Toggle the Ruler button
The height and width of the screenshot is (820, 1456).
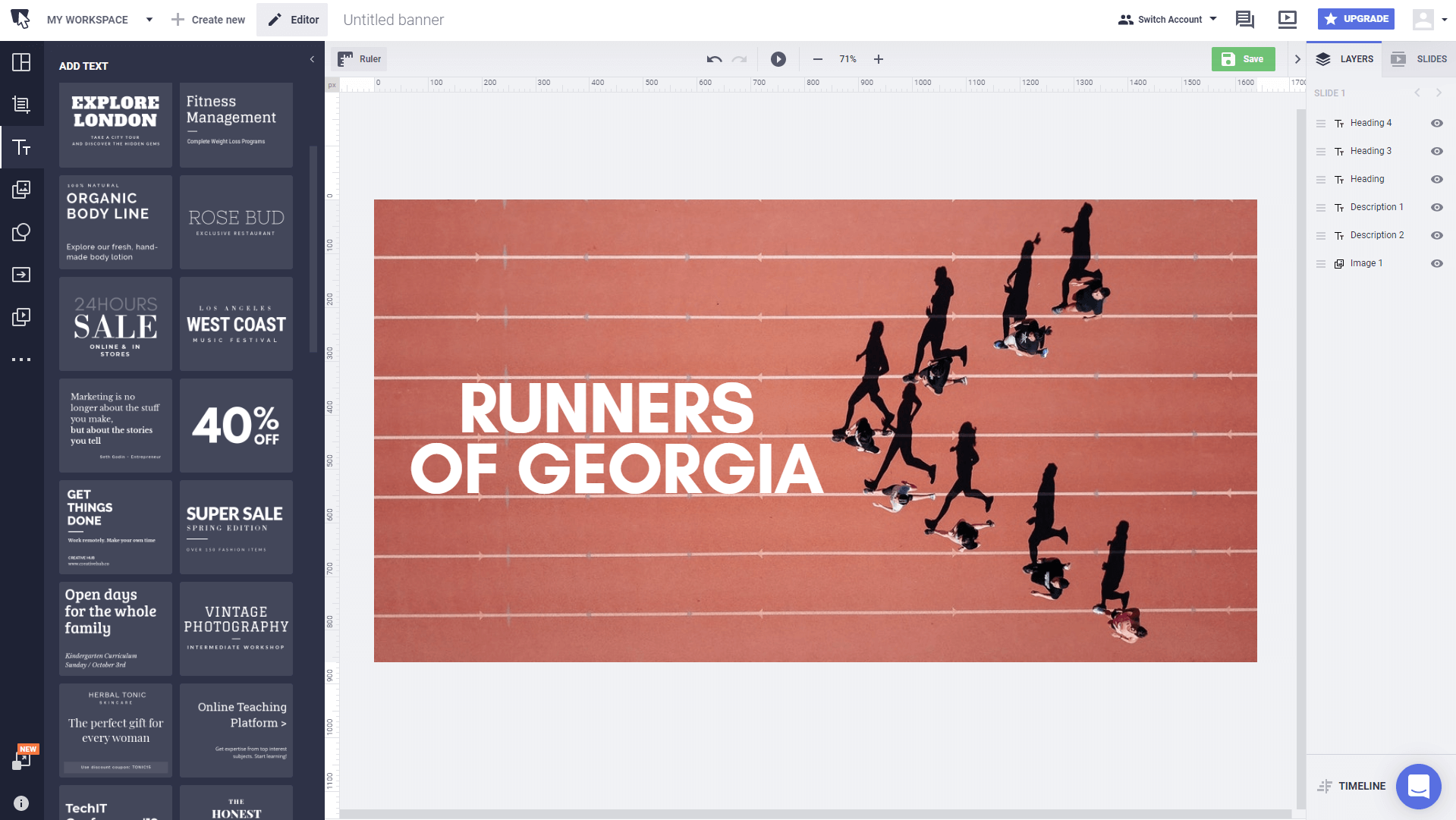point(360,59)
